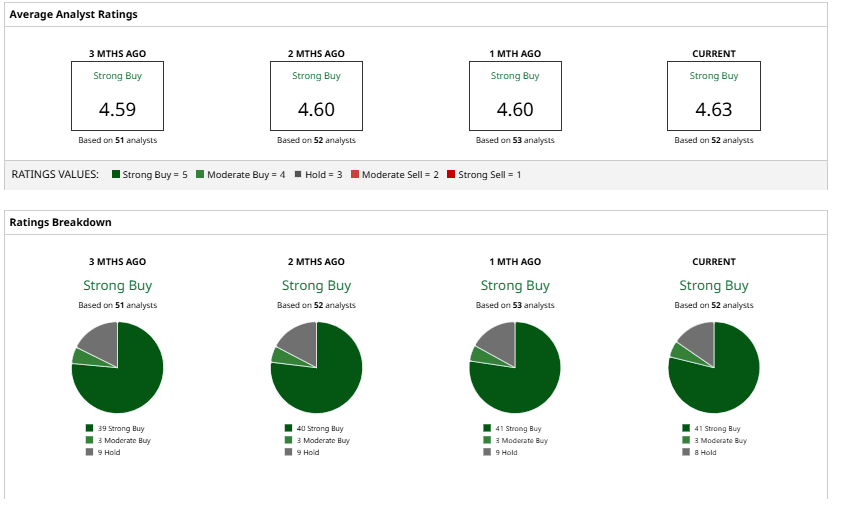866x527 pixels.
Task: Click the Strong Buy legend color square
Action: coord(116,174)
